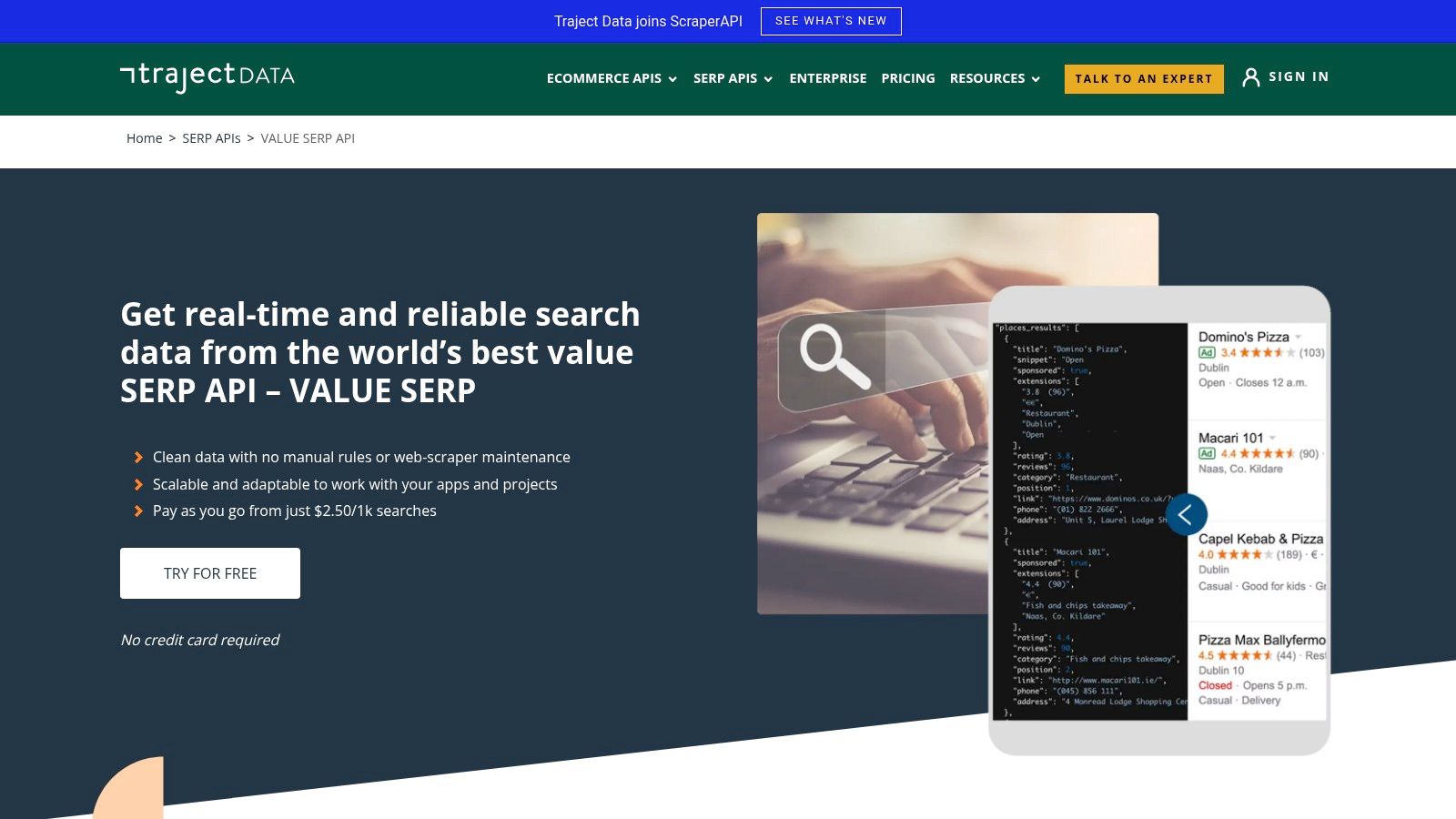The height and width of the screenshot is (819, 1456).
Task: Click the blue left-arrow carousel button
Action: (x=1186, y=515)
